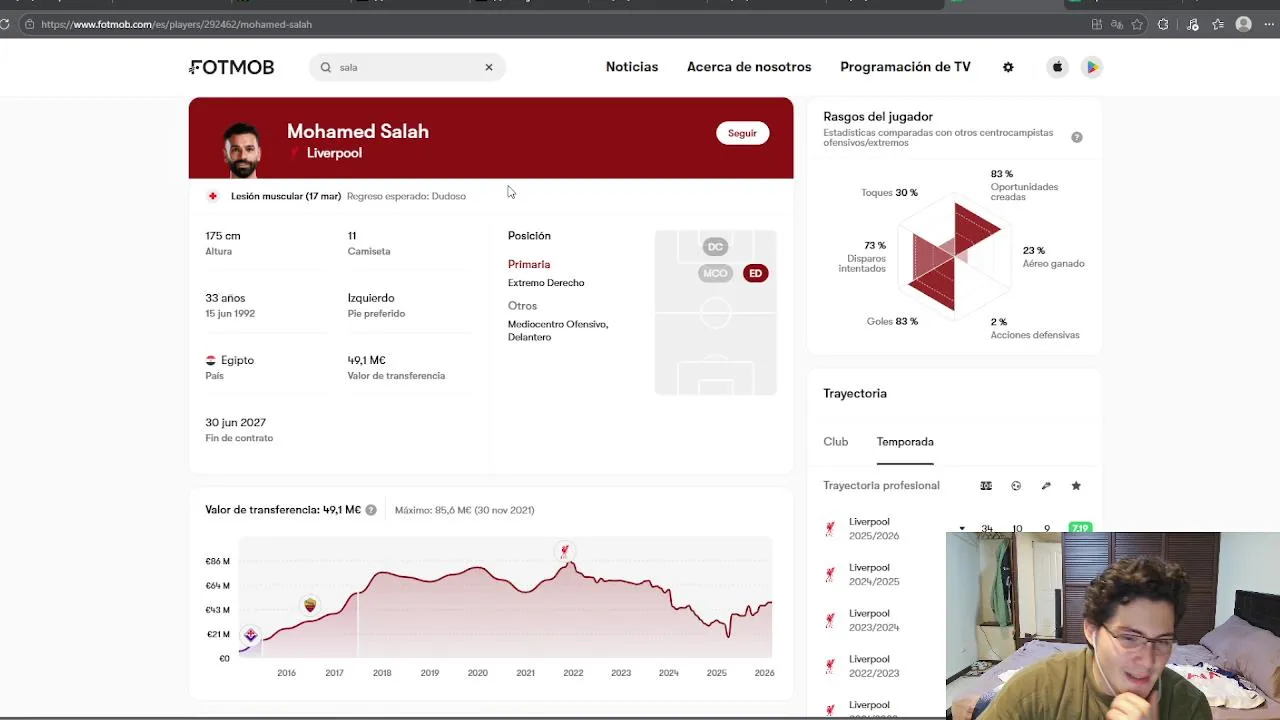Click the player traits radar chart
The image size is (1280, 720).
tap(954, 257)
